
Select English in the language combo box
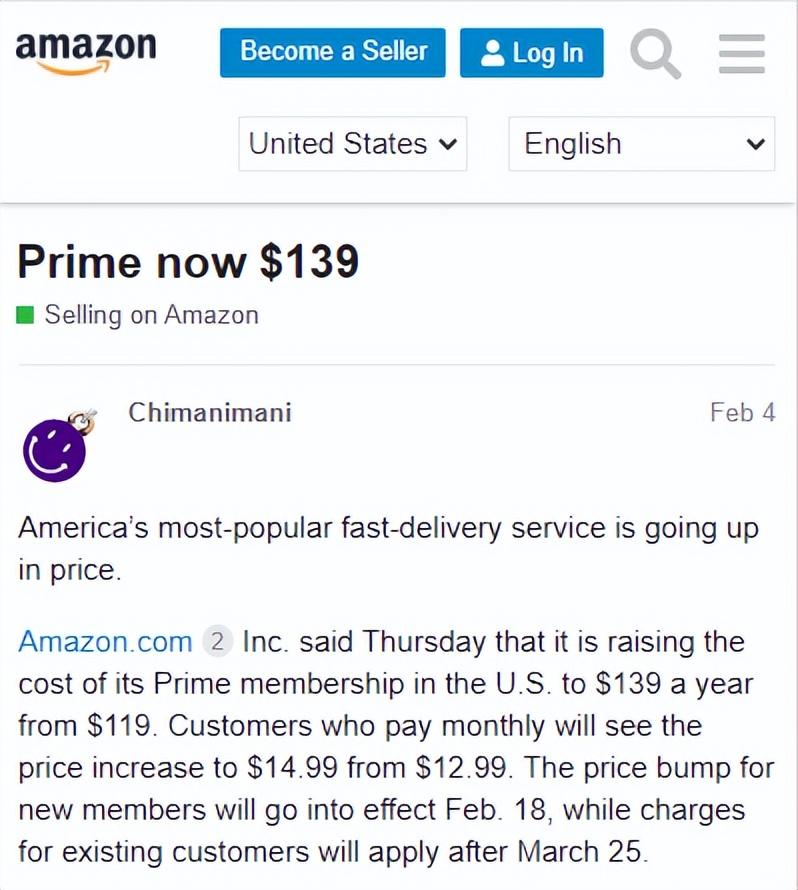pyautogui.click(x=640, y=143)
